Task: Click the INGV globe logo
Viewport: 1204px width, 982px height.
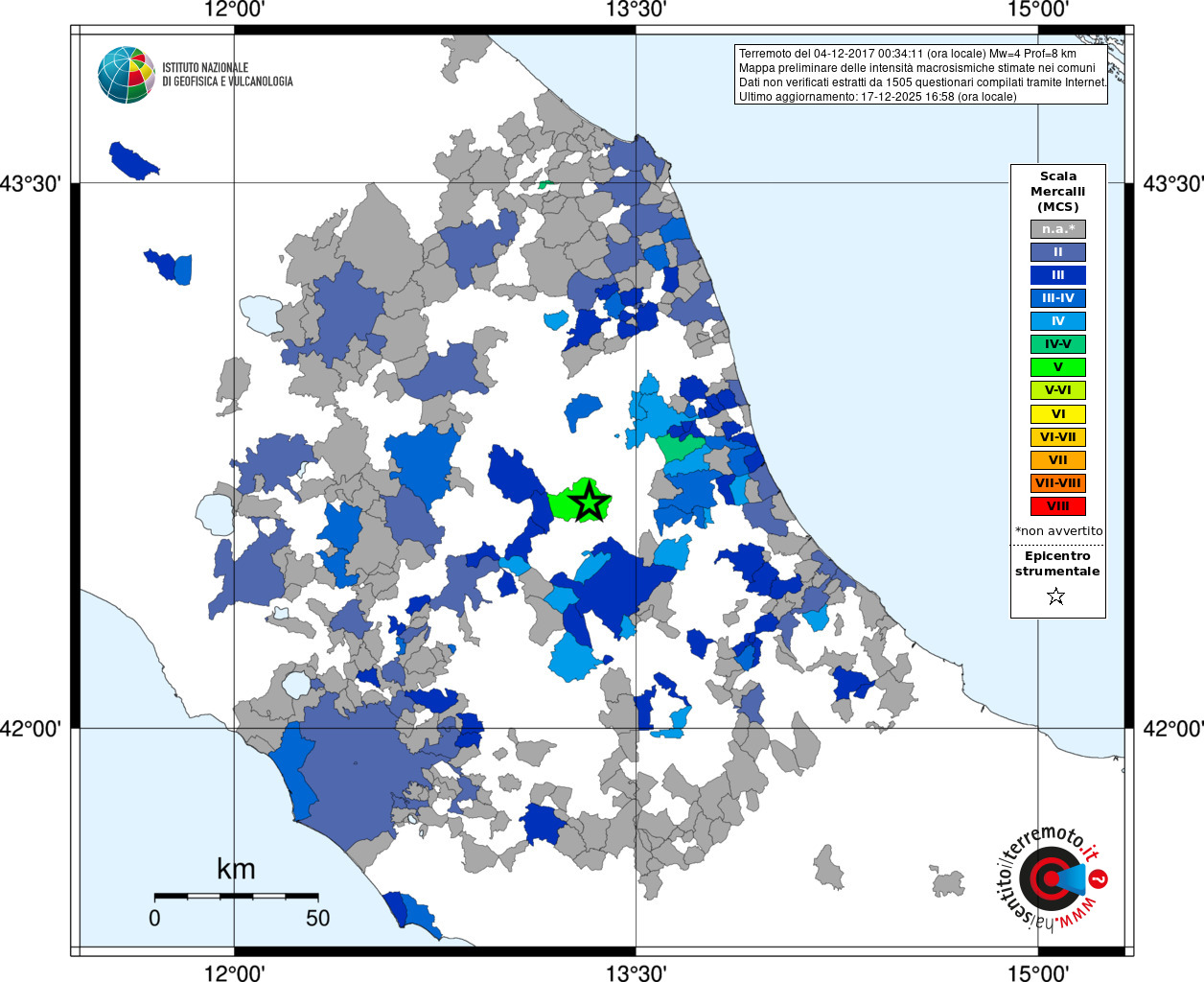Action: tap(127, 75)
